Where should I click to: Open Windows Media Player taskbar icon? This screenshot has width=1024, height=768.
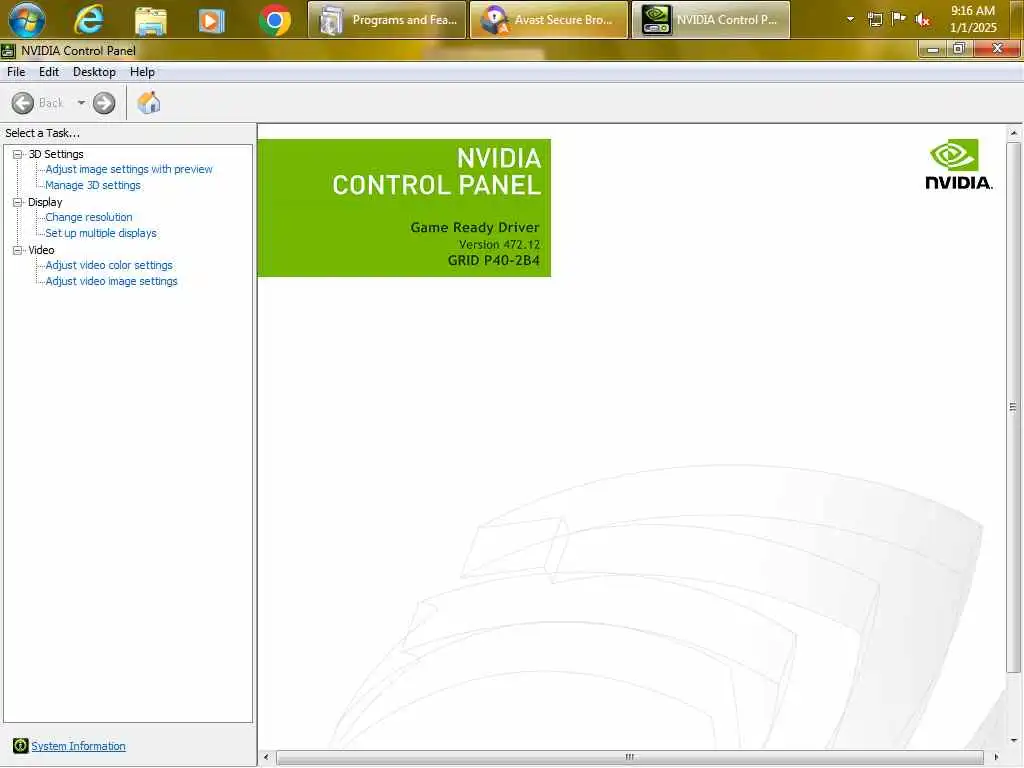(212, 21)
